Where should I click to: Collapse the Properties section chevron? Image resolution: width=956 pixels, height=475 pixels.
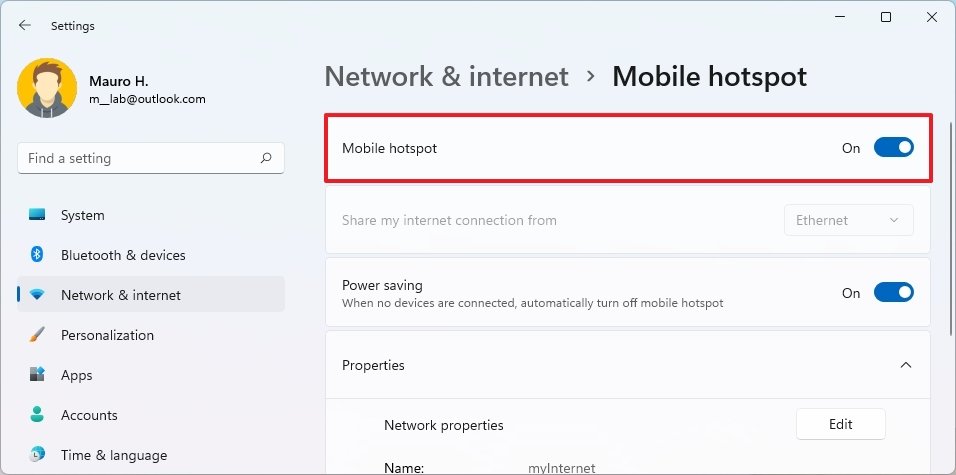906,365
